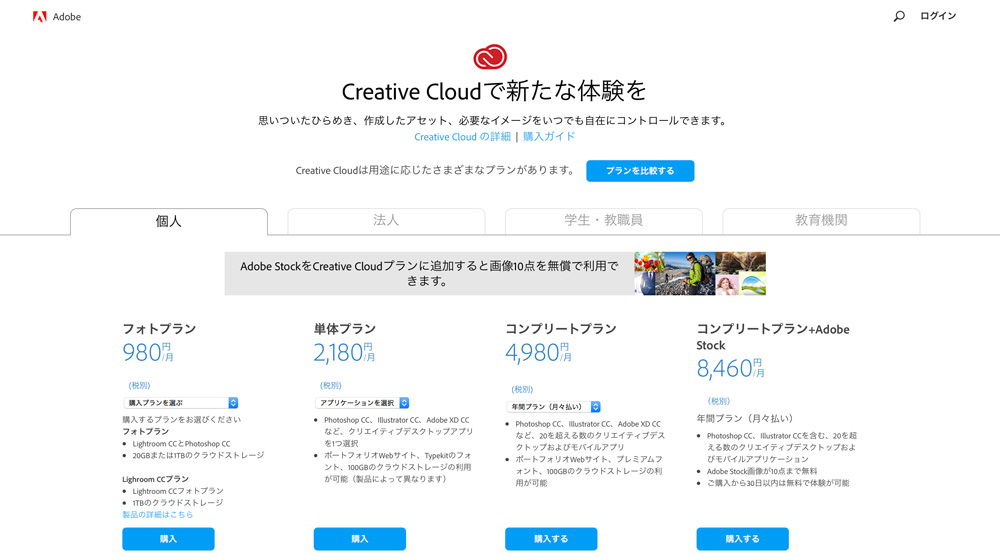Screen dimensions: 1000x557
Task: Click the 8,460円/月 price
Action: [x=730, y=368]
